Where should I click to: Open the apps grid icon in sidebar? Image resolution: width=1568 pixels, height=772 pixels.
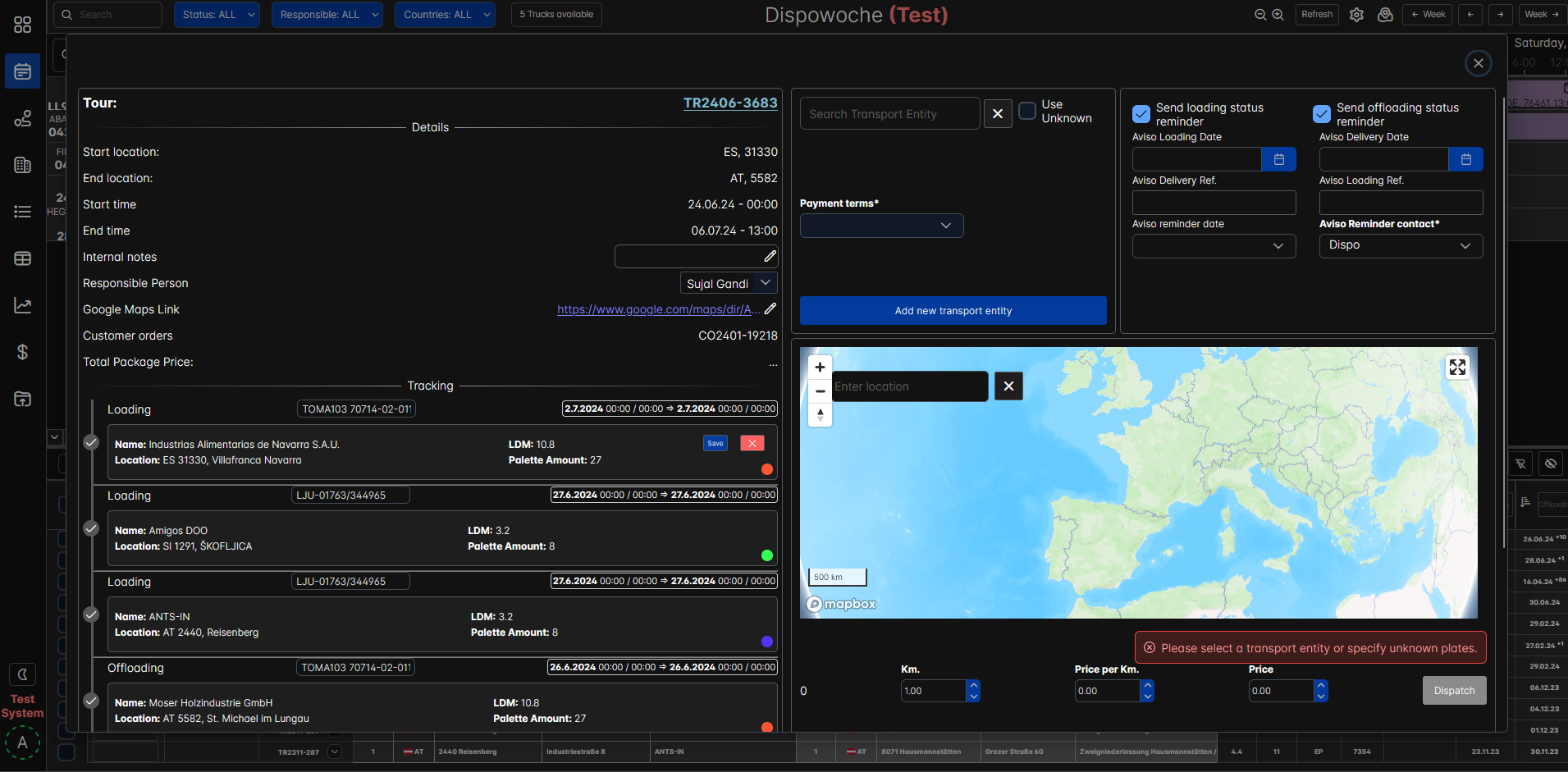coord(23,25)
